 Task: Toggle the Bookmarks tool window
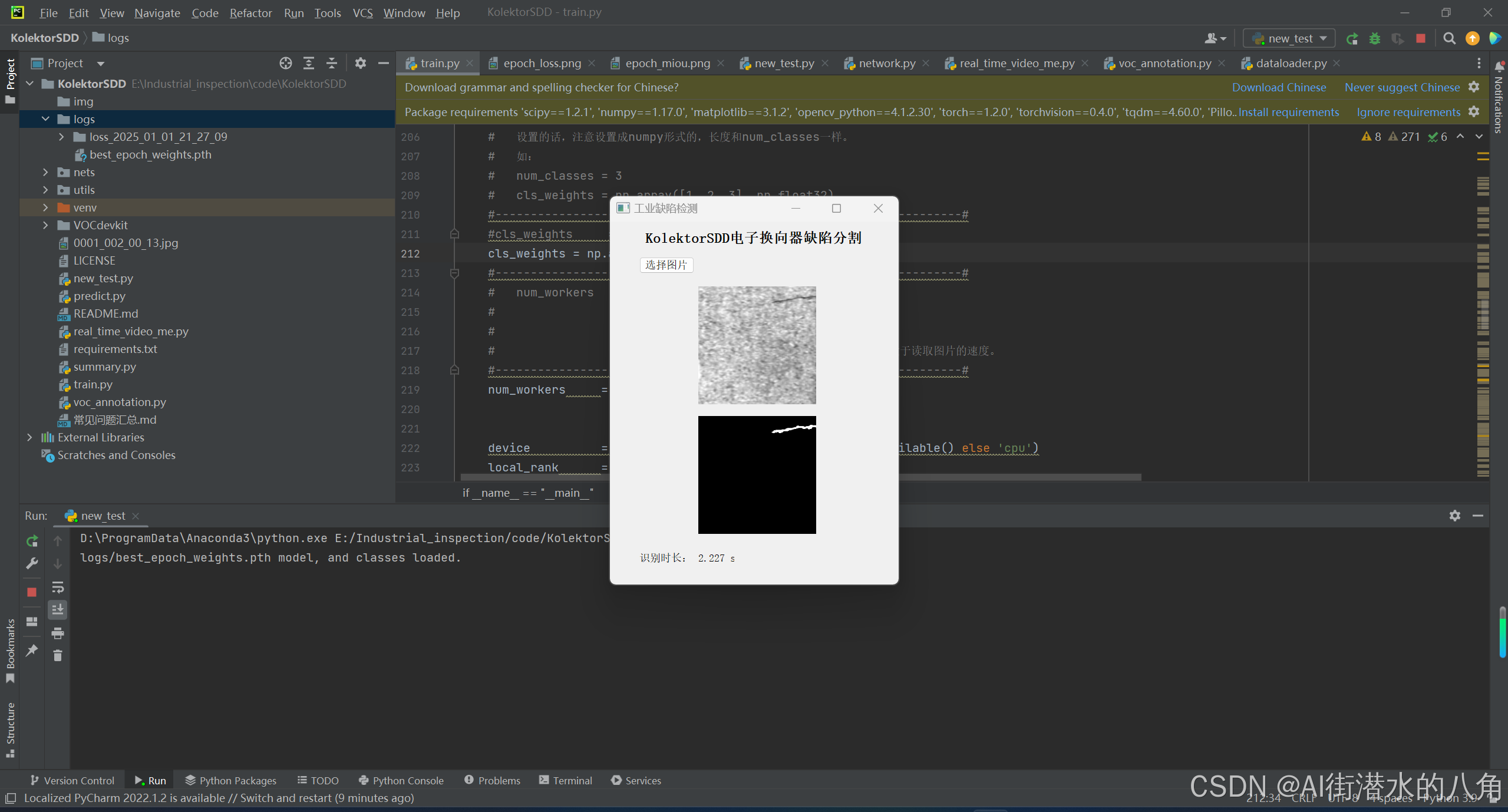[10, 648]
